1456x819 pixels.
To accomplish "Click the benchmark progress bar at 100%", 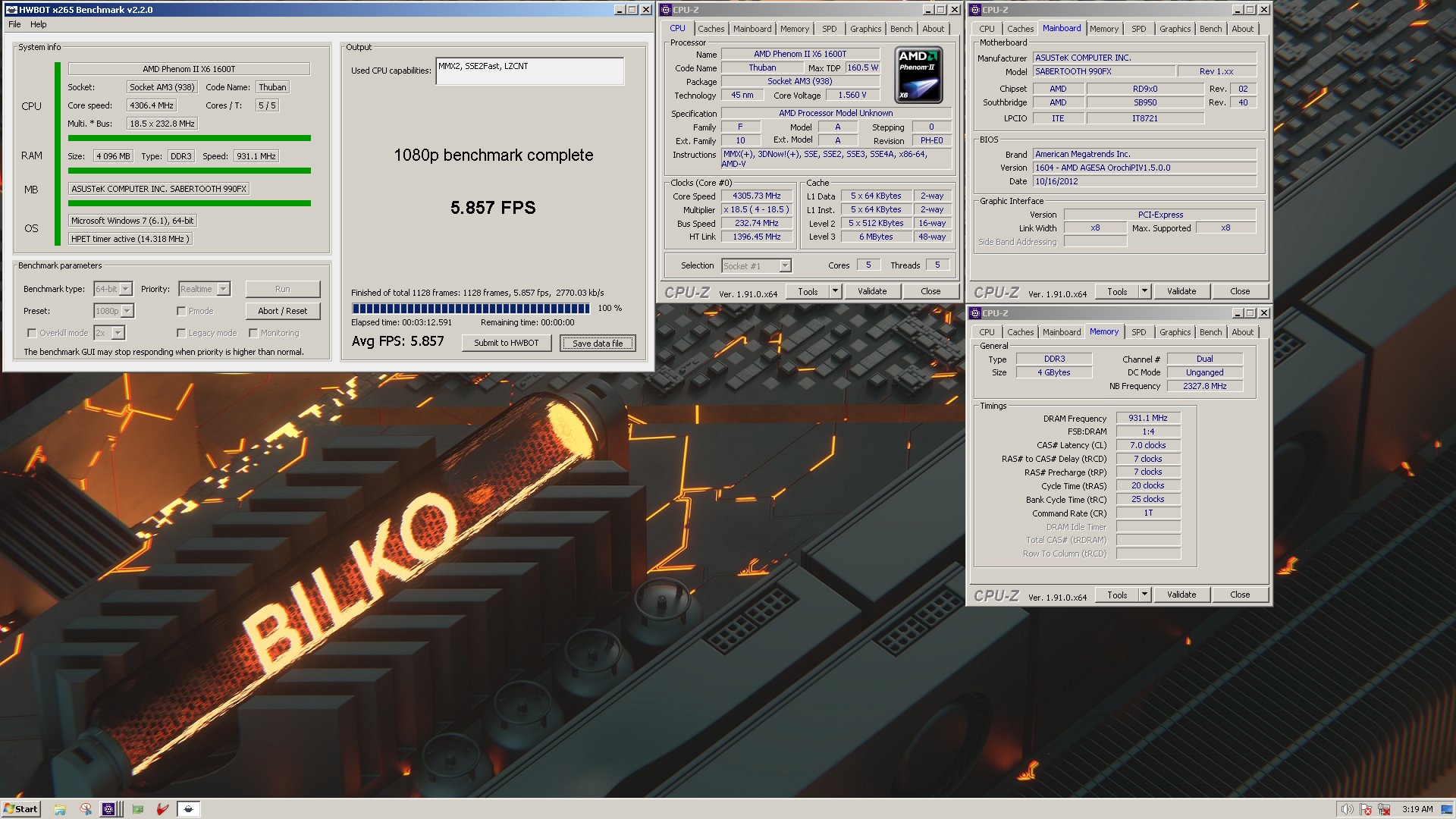I will 470,309.
